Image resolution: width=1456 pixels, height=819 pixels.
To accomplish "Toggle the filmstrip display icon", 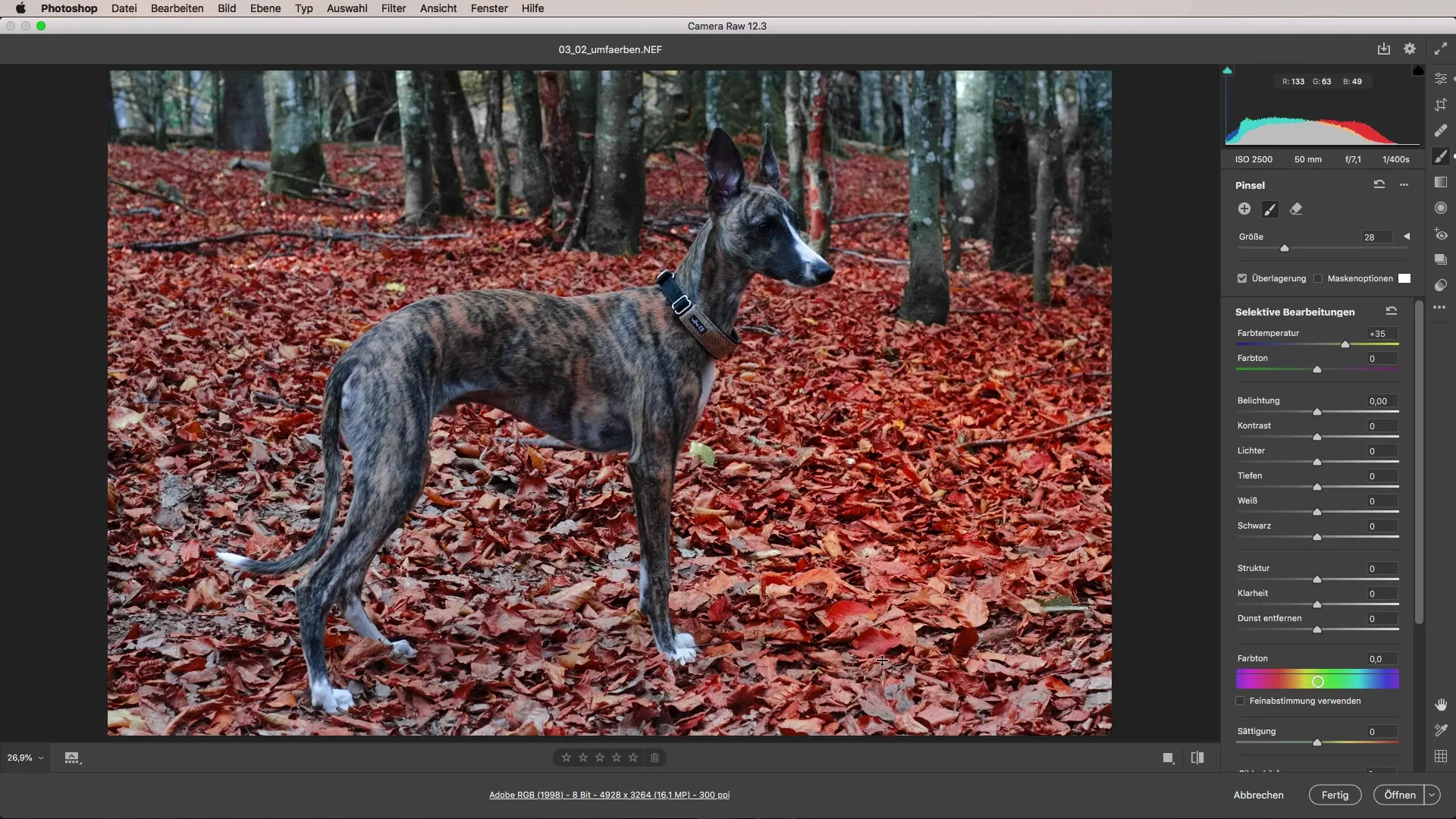I will (72, 758).
